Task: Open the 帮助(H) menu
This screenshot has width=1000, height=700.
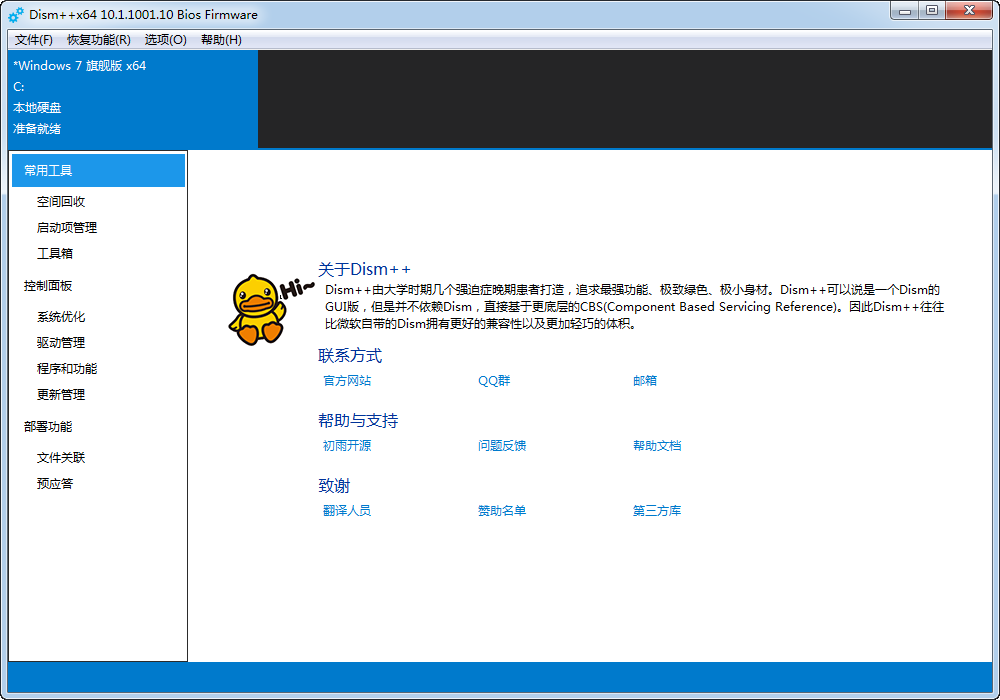Action: tap(221, 40)
